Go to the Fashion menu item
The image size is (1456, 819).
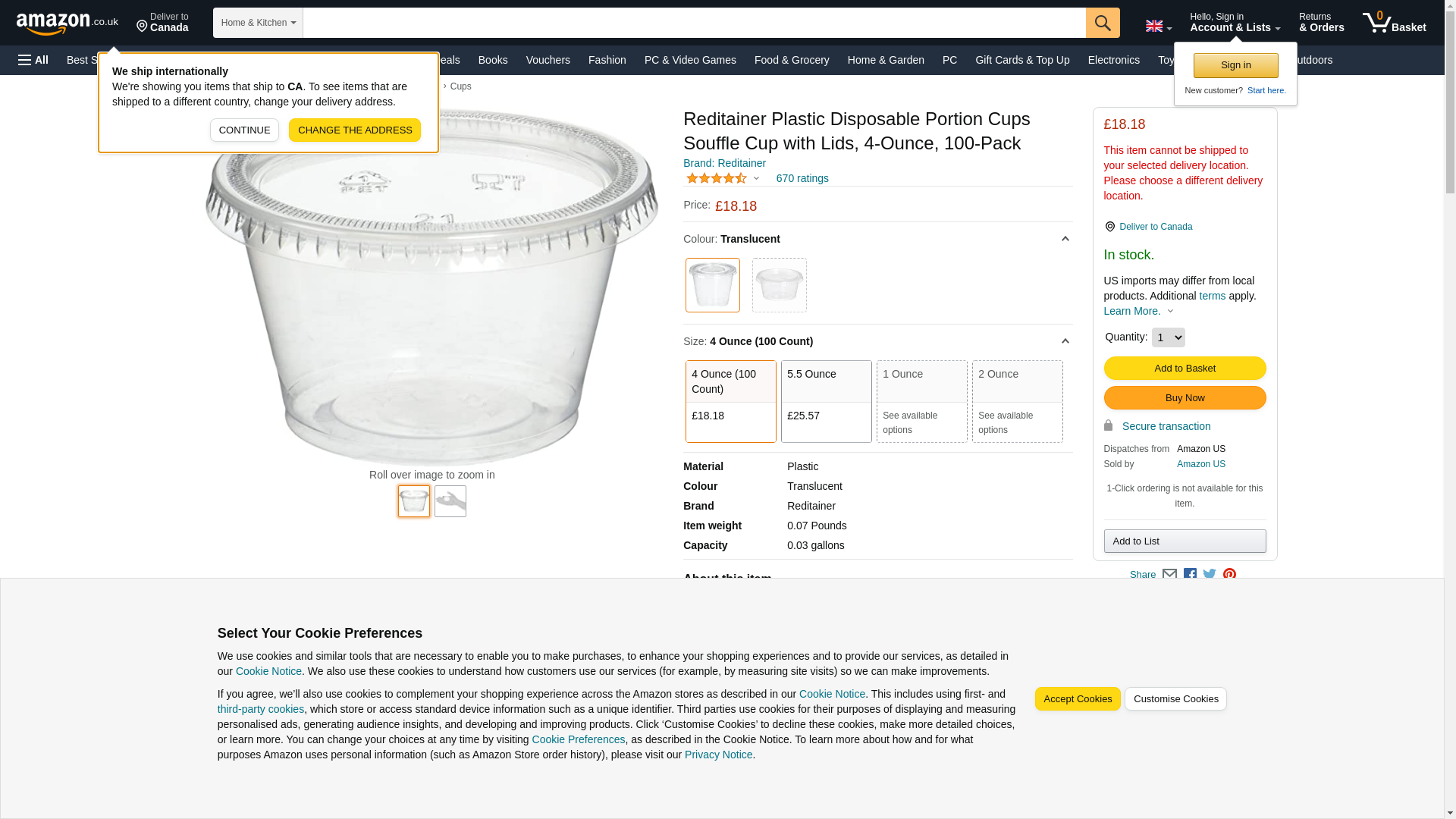point(607,60)
